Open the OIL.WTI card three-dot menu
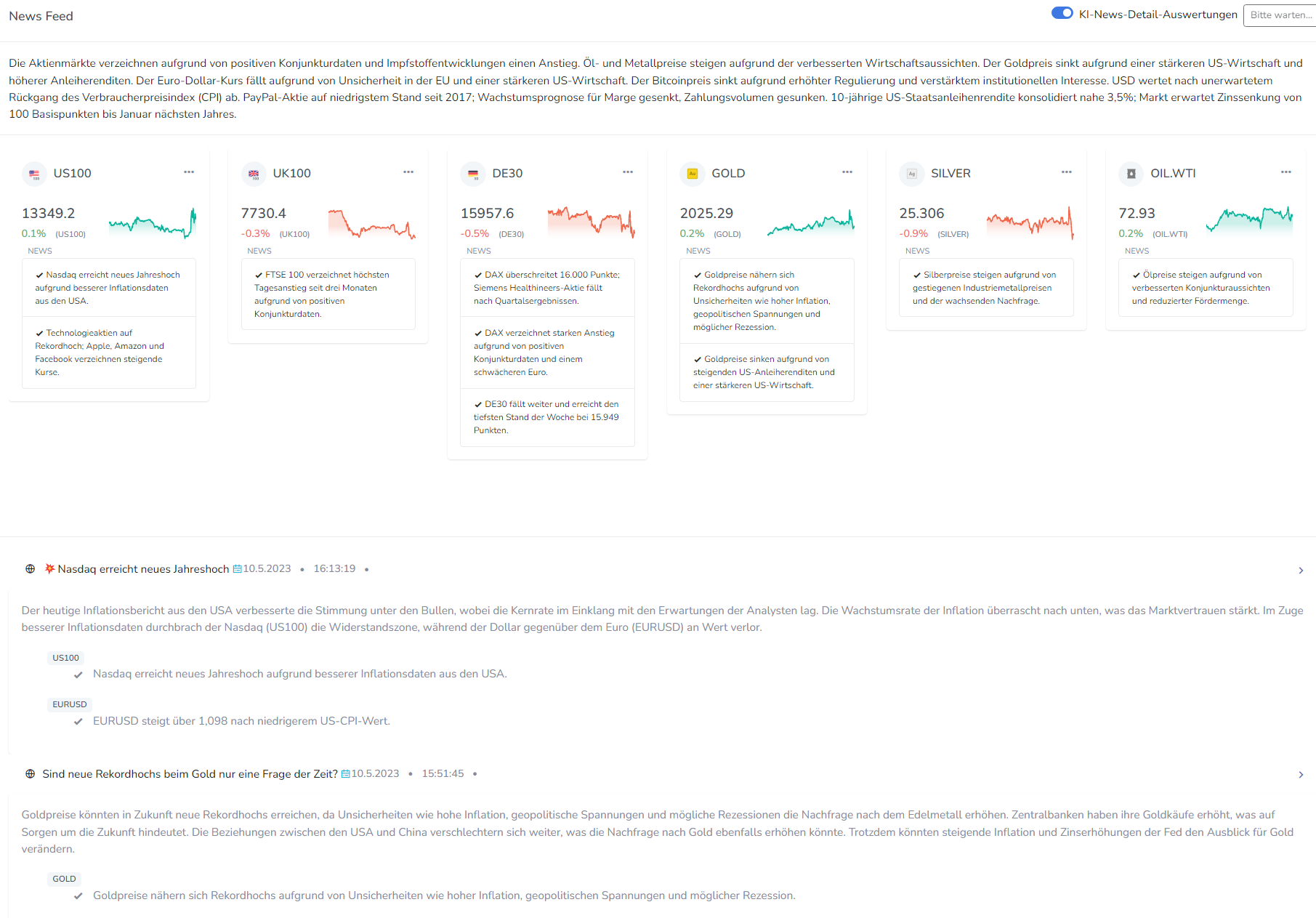Image resolution: width=1316 pixels, height=918 pixels. pos(1286,172)
